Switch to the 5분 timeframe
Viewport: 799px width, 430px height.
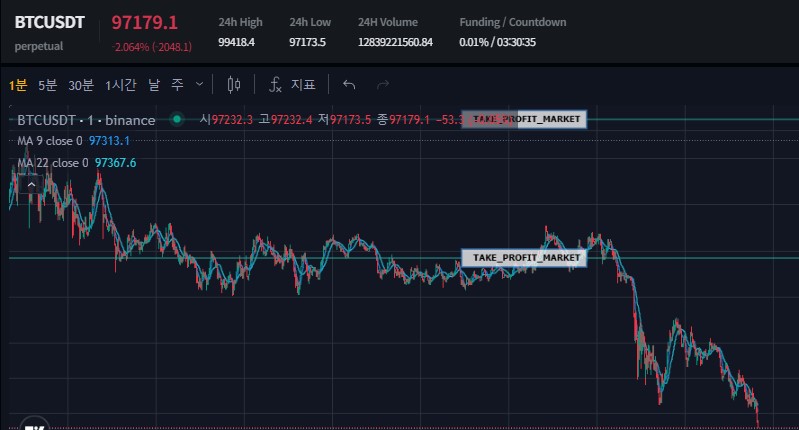(x=47, y=85)
